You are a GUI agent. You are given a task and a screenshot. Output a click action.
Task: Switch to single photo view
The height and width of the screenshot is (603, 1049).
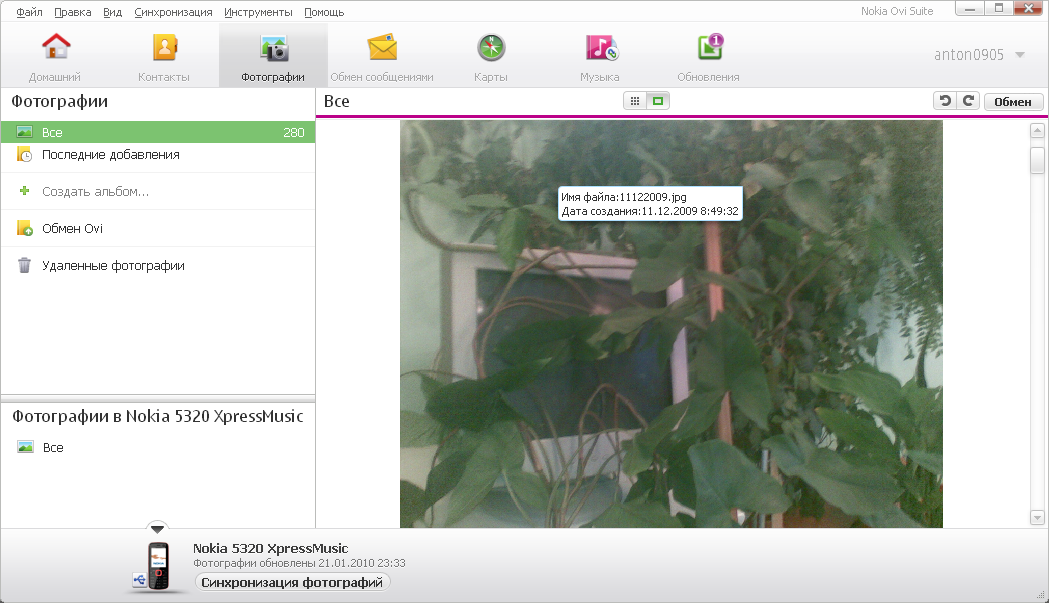(658, 101)
